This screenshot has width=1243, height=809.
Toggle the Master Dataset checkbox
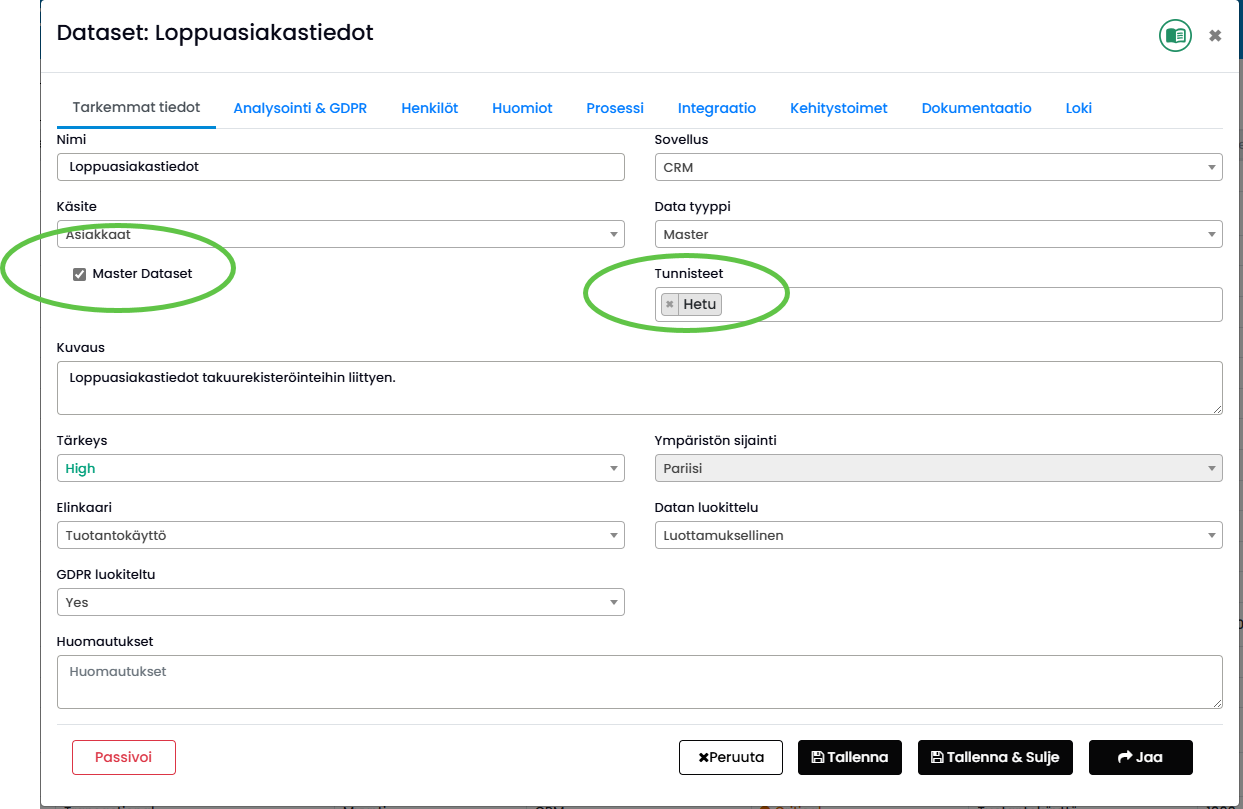click(x=80, y=274)
